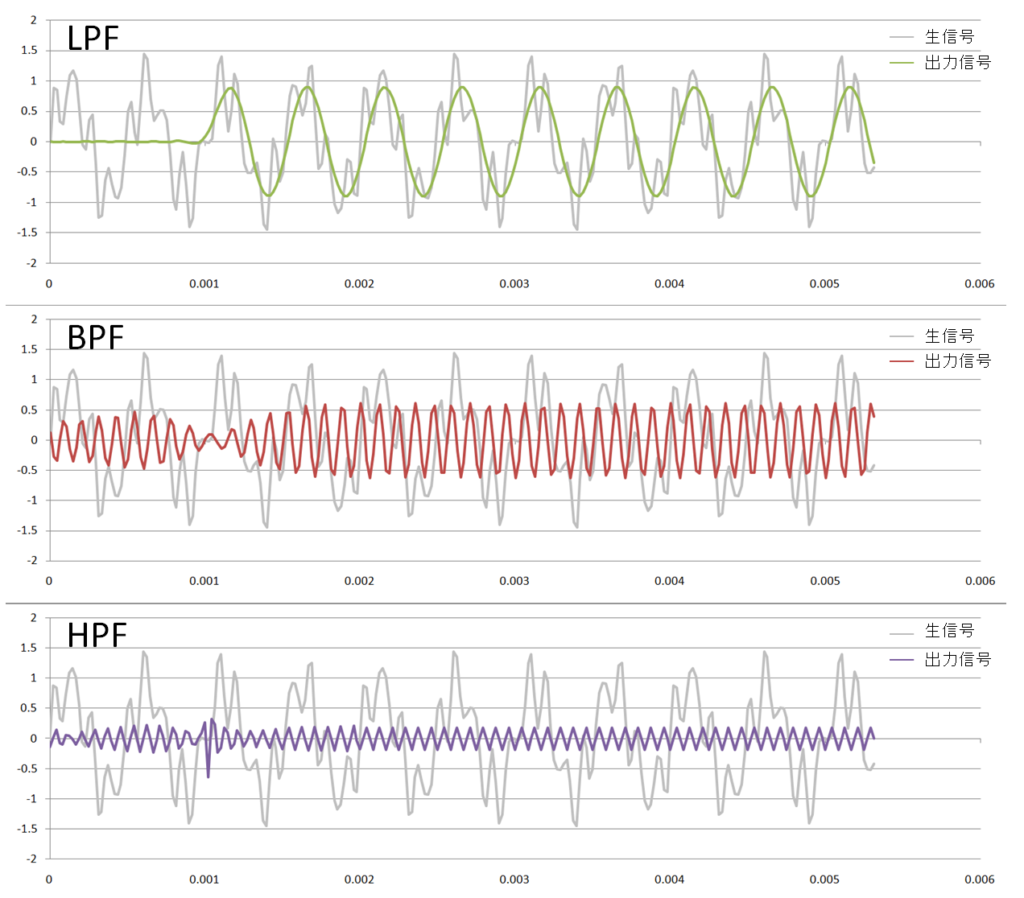Select 出力信号 legend entry in LPF chart

click(957, 62)
